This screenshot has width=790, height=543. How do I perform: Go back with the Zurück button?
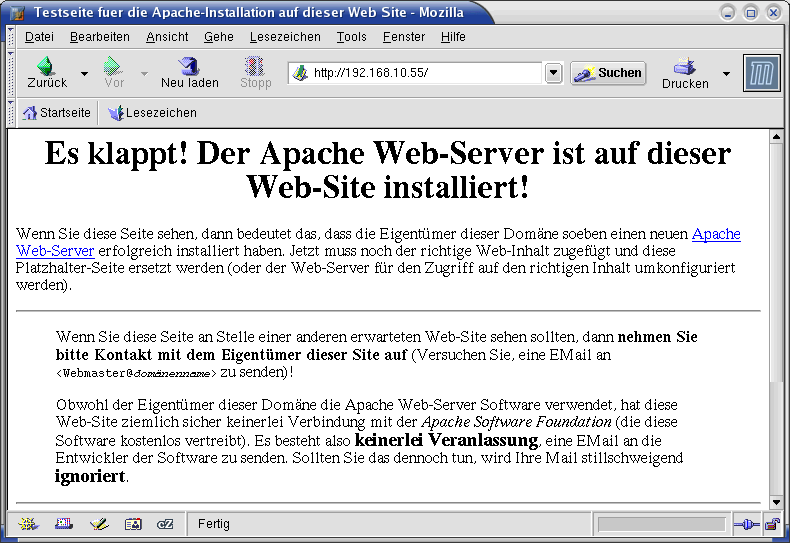coord(46,73)
